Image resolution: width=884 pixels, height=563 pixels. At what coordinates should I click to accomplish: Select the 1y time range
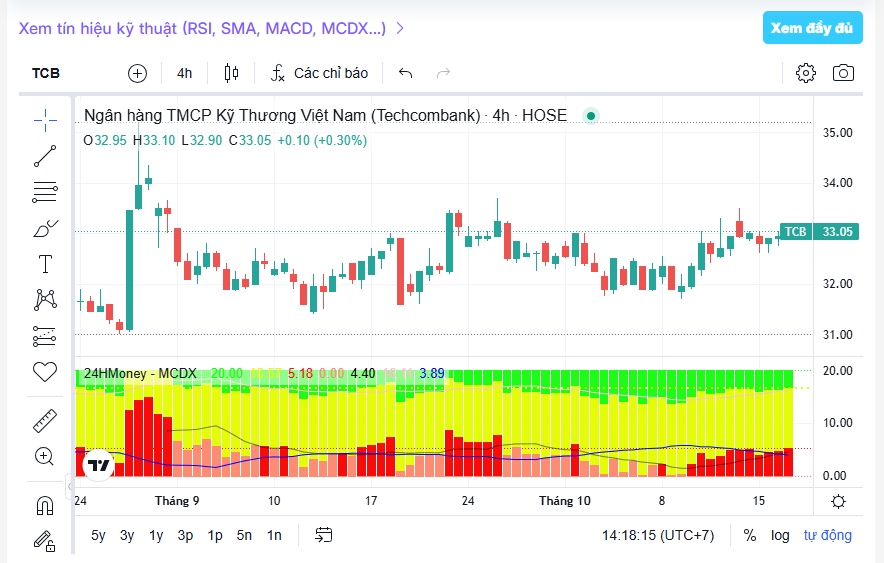[x=156, y=535]
